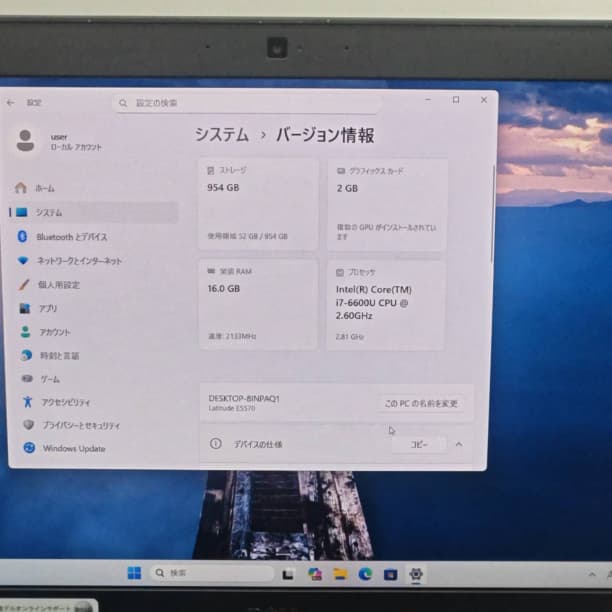This screenshot has height=612, width=612.
Task: Click the 実装 RAM 16.0 GB card
Action: tap(258, 304)
